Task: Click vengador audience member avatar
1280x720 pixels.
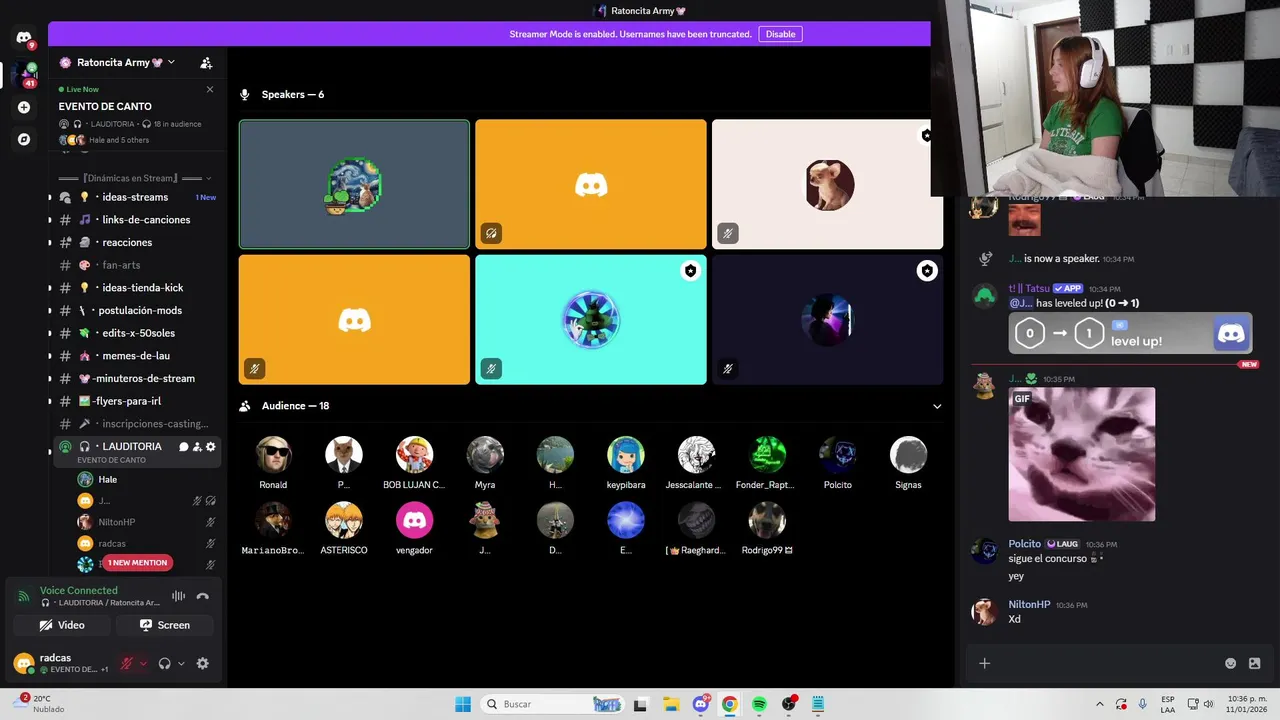Action: coord(414,520)
